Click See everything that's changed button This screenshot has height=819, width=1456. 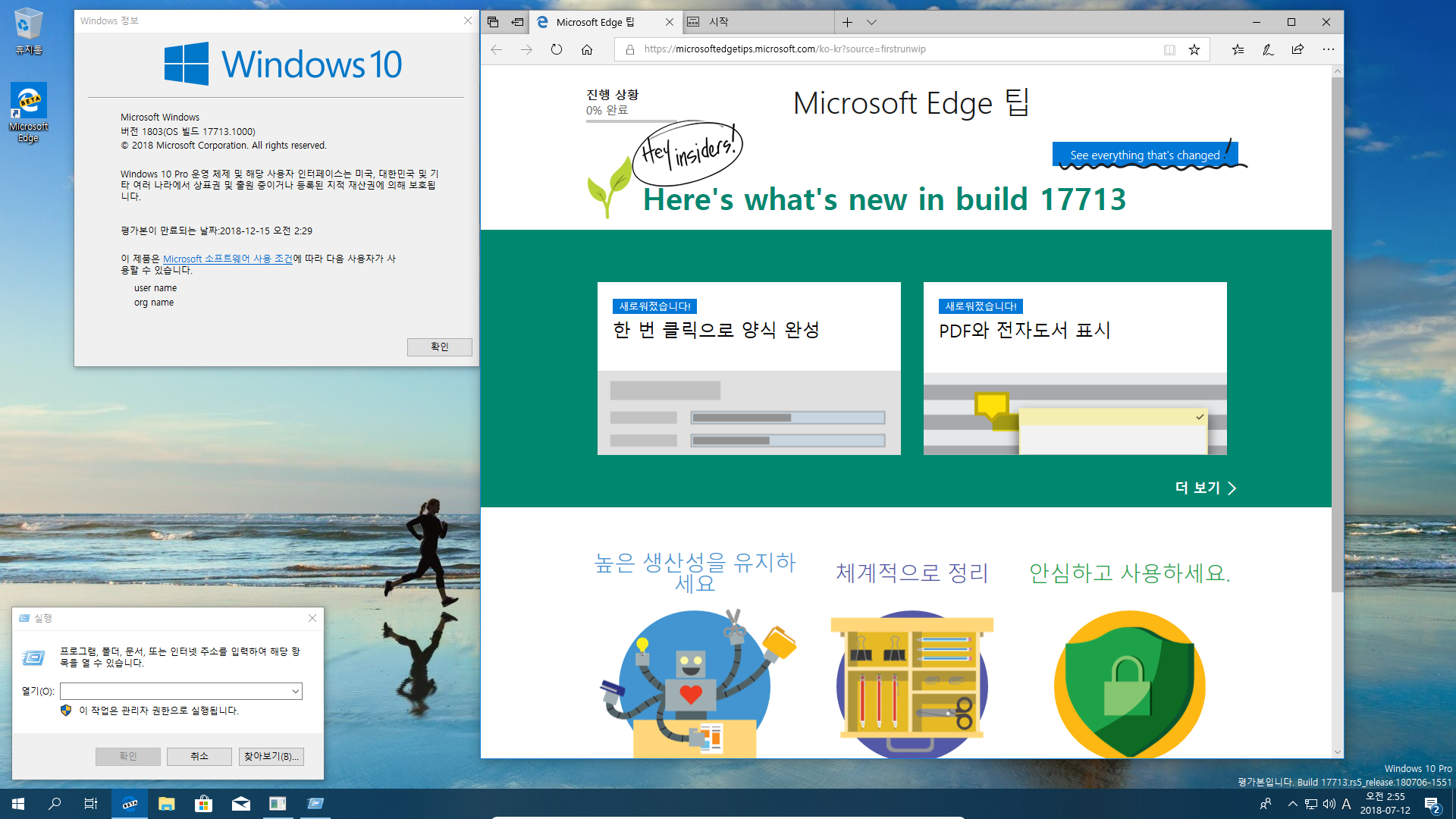1145,155
